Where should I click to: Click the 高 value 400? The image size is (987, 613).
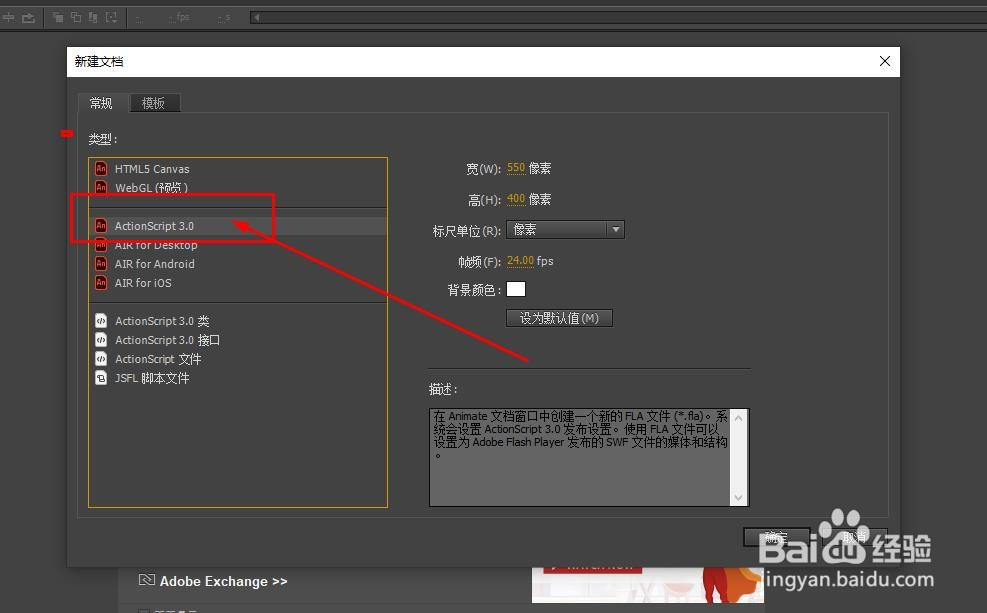pos(516,199)
